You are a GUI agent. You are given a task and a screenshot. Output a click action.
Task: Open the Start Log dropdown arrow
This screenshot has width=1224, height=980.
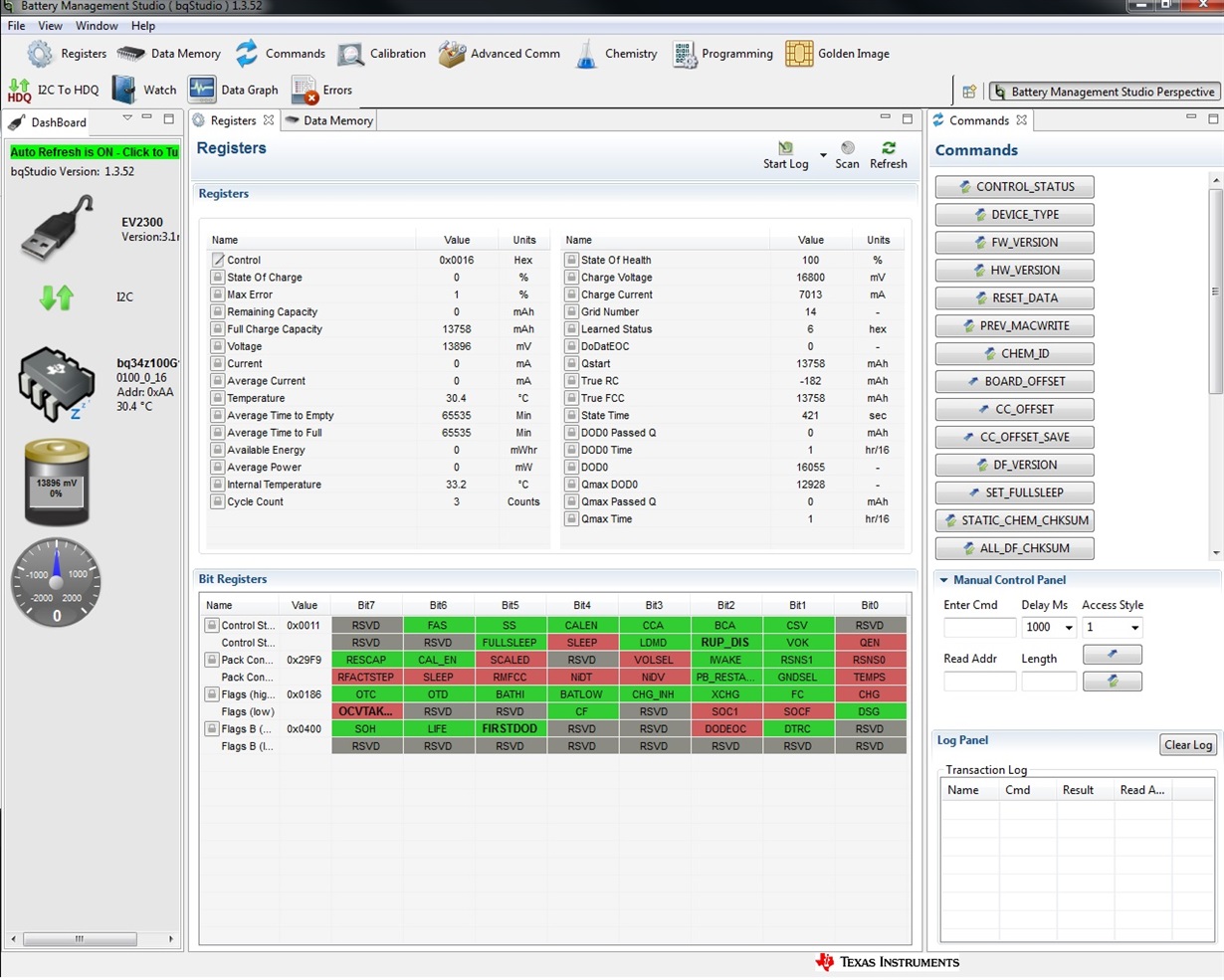point(823,155)
